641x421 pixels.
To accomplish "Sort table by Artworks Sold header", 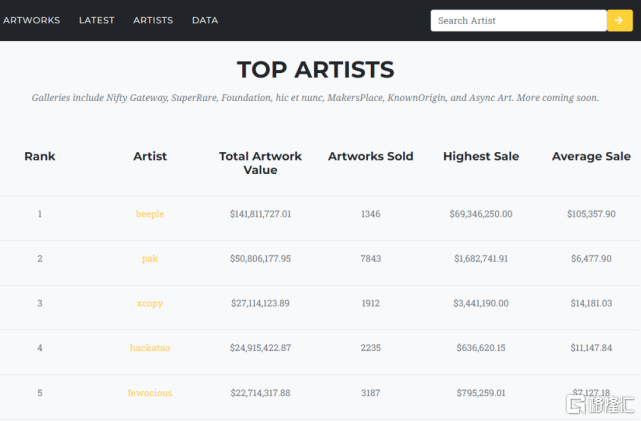I will point(370,156).
